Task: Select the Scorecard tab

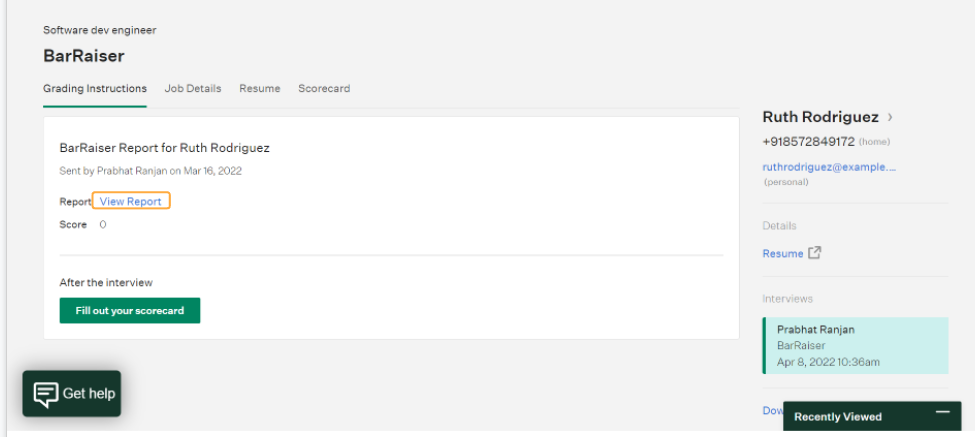Action: pyautogui.click(x=324, y=88)
